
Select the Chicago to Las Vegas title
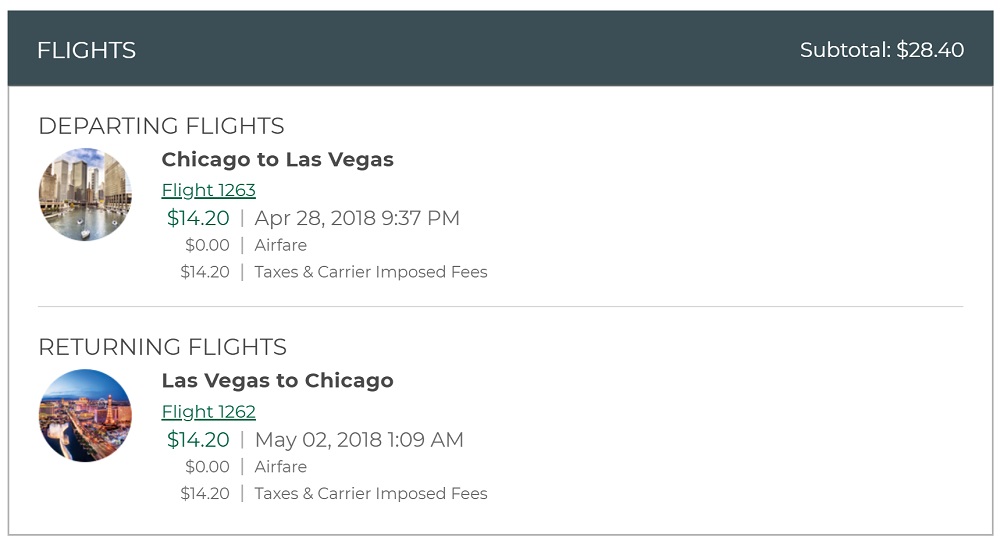click(277, 159)
